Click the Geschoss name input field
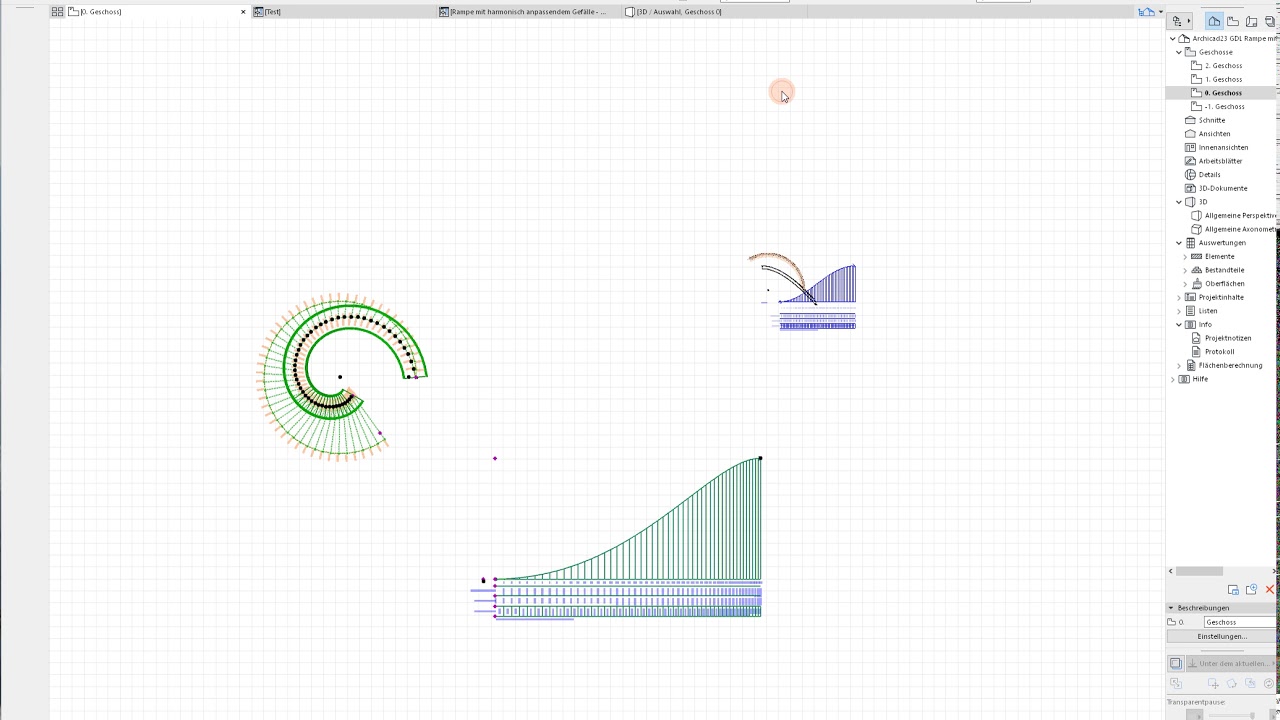Viewport: 1280px width, 720px height. point(1240,622)
